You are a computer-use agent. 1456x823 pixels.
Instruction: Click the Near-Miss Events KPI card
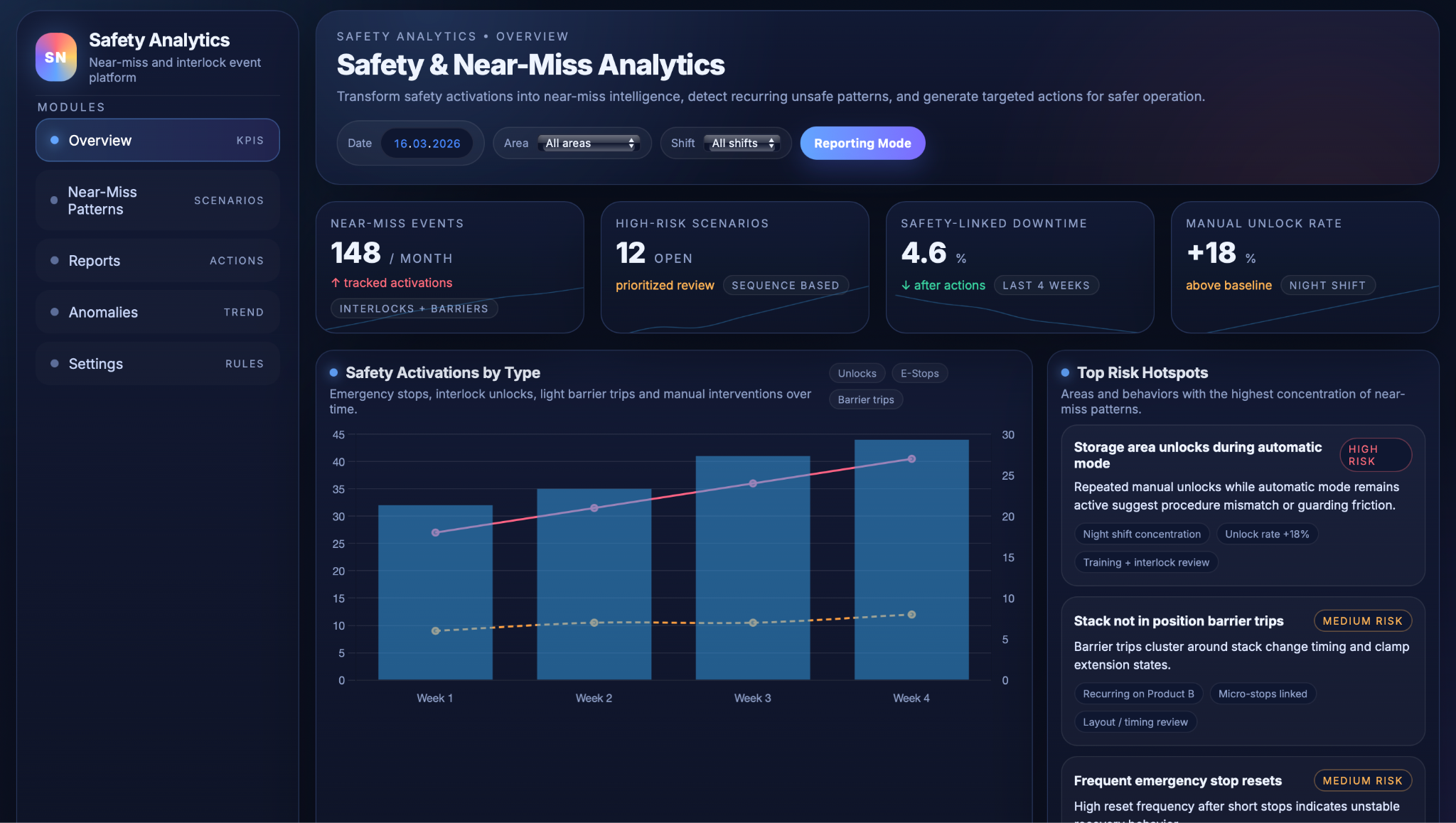click(x=449, y=267)
